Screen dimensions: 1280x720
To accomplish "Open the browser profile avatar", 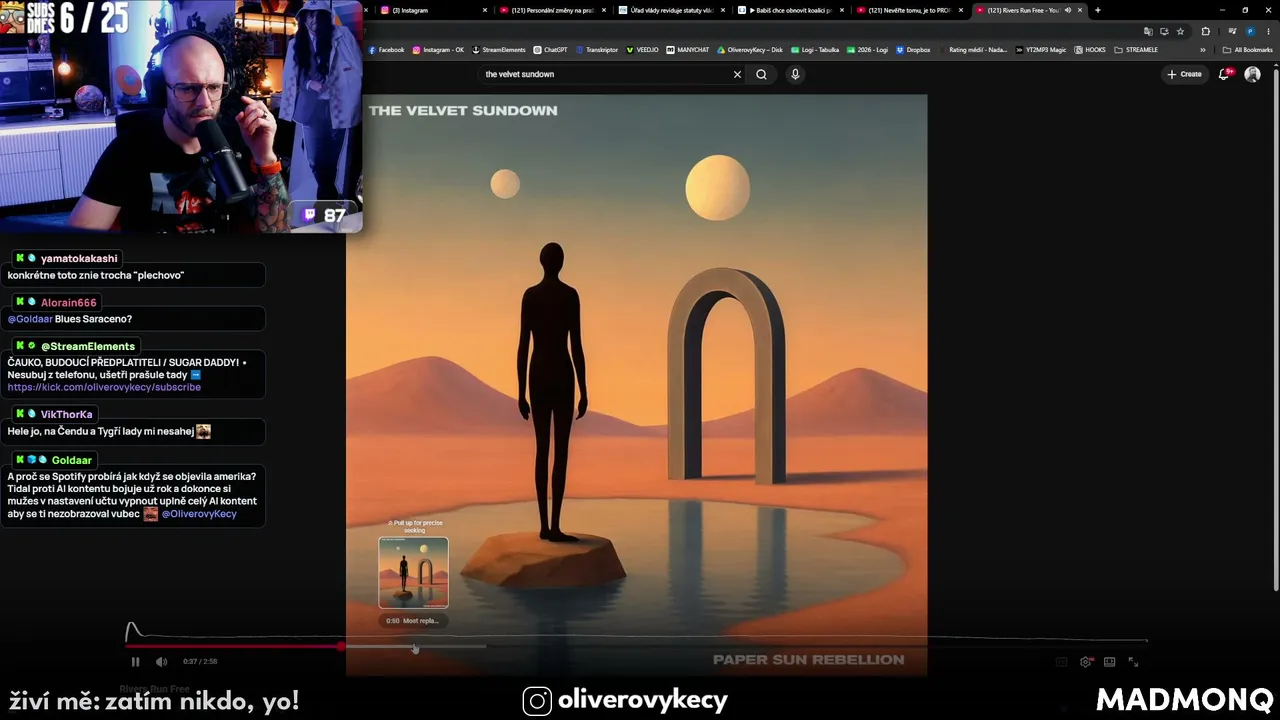I will click(1250, 31).
